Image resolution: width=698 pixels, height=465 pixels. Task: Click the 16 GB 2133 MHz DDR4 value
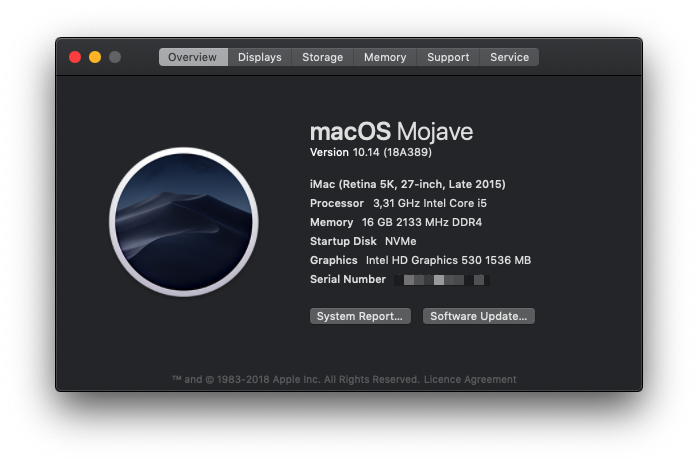coord(422,222)
